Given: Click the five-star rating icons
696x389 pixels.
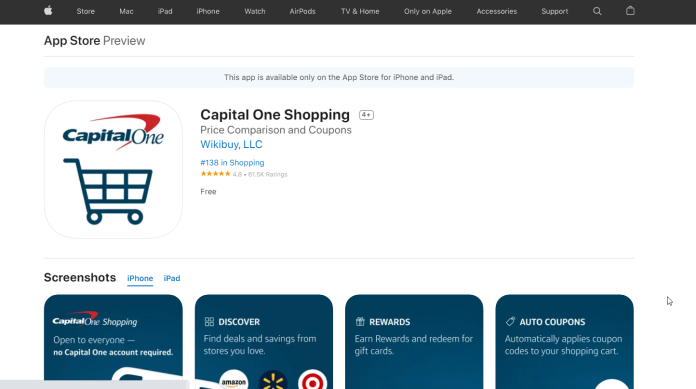Looking at the screenshot, I should 215,174.
